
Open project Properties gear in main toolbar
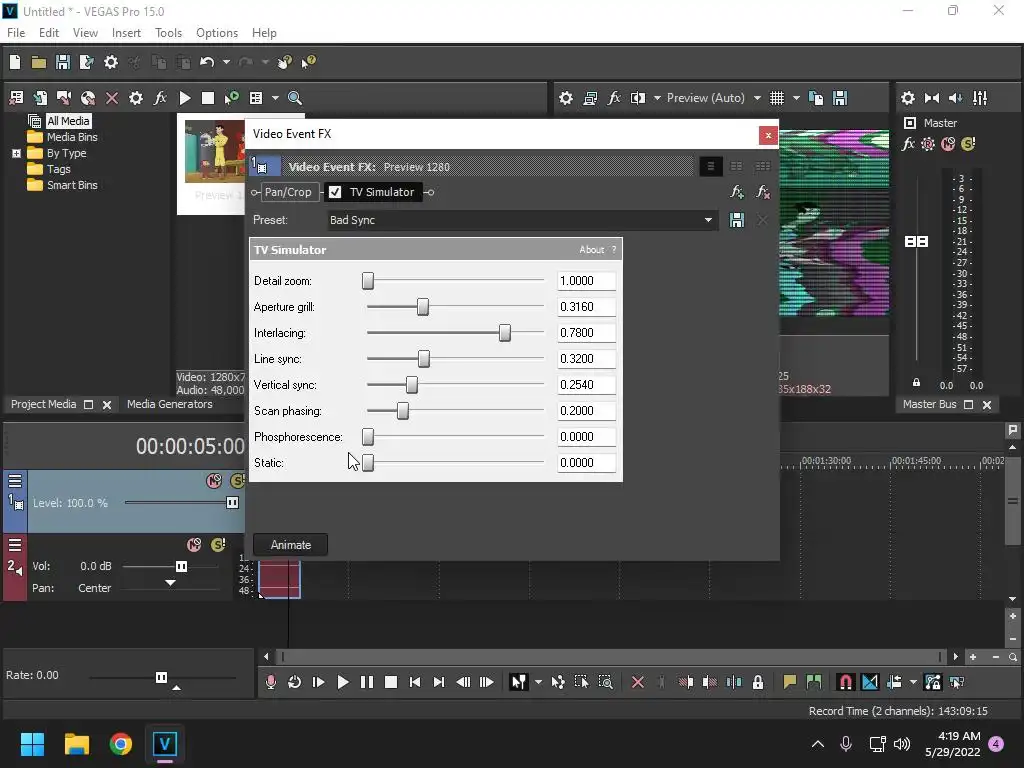click(111, 62)
